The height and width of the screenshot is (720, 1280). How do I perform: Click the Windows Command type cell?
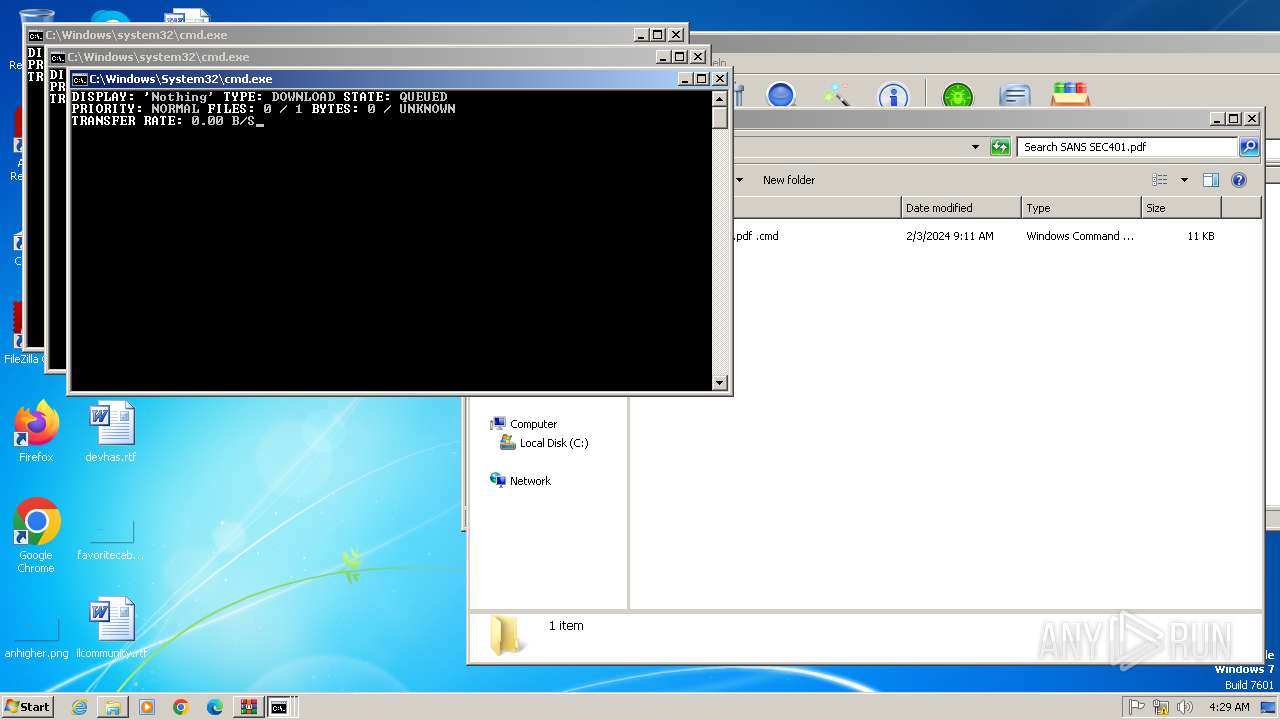pos(1080,236)
